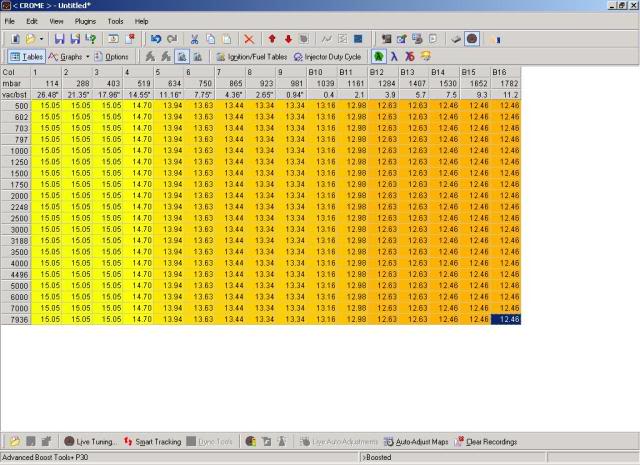Click the Open folder icon
This screenshot has height=465, width=640.
point(30,39)
